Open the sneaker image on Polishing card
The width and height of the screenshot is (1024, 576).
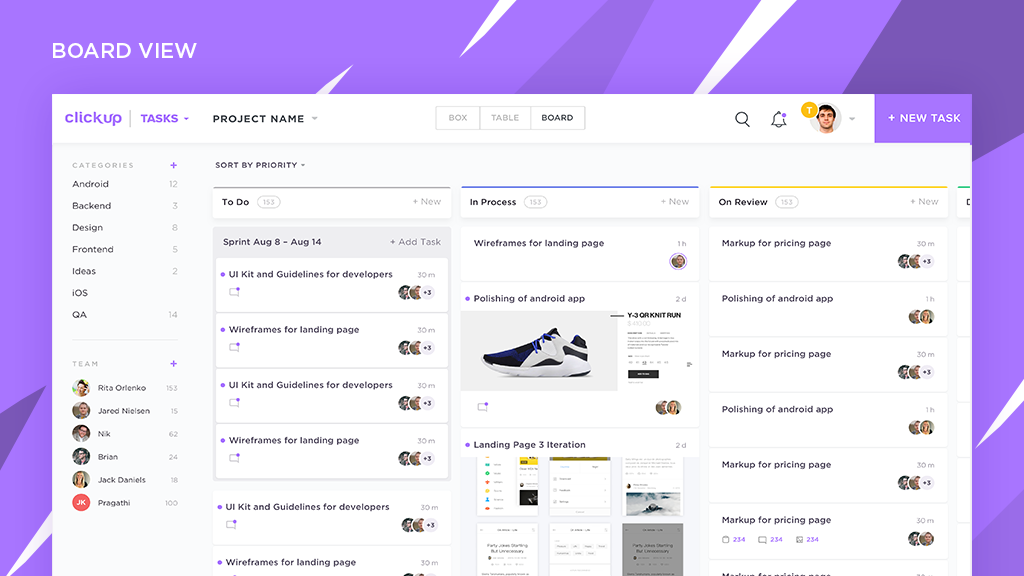(x=539, y=351)
